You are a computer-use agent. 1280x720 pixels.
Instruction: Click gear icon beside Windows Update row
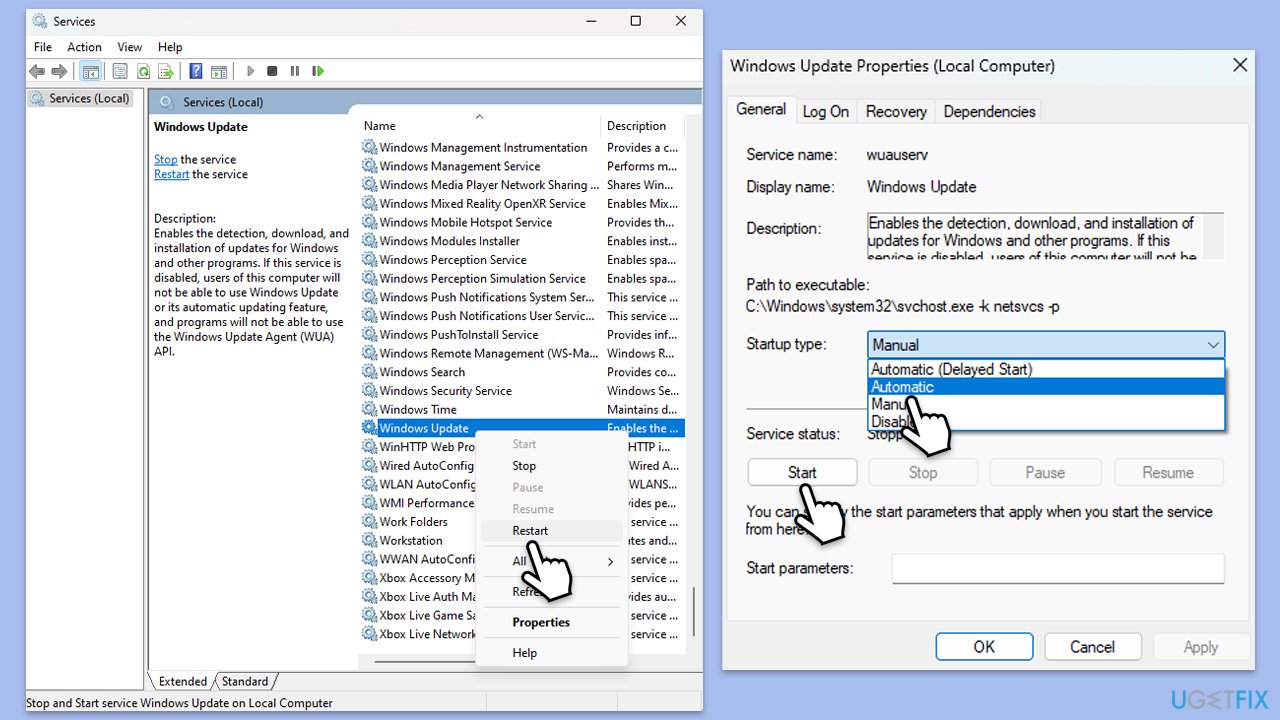click(370, 428)
